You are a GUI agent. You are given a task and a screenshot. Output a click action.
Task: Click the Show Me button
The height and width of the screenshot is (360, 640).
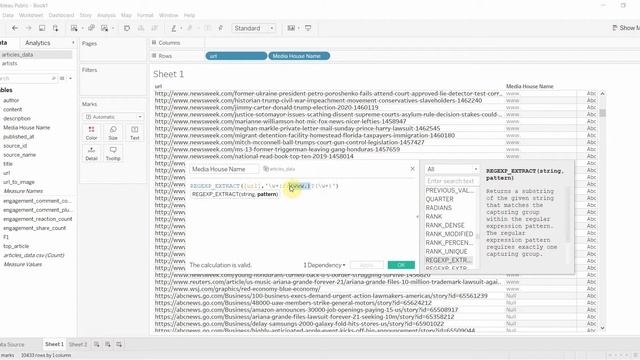(x=626, y=28)
